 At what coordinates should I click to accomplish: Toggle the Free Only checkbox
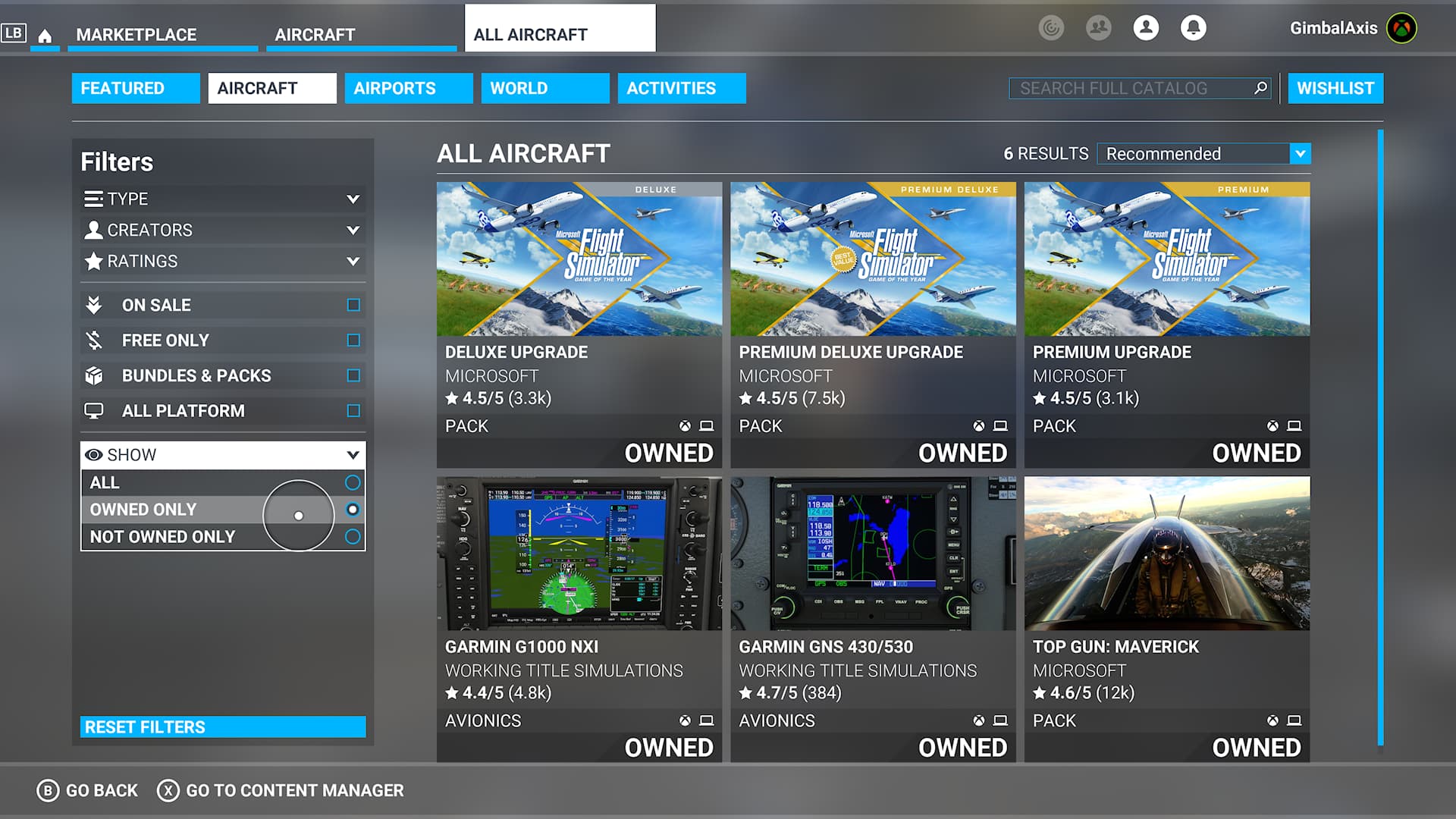point(353,340)
